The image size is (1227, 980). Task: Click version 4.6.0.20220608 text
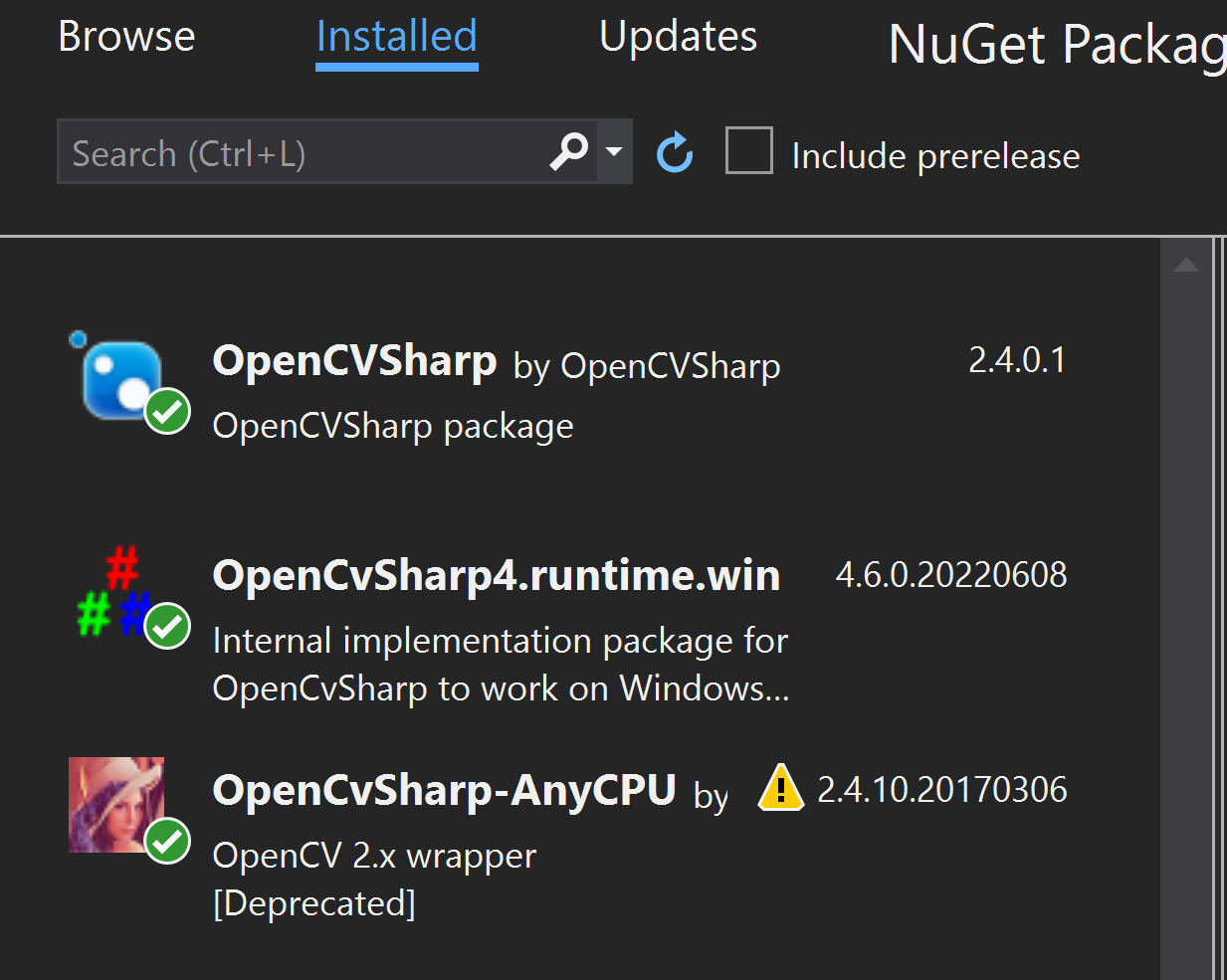click(x=950, y=574)
